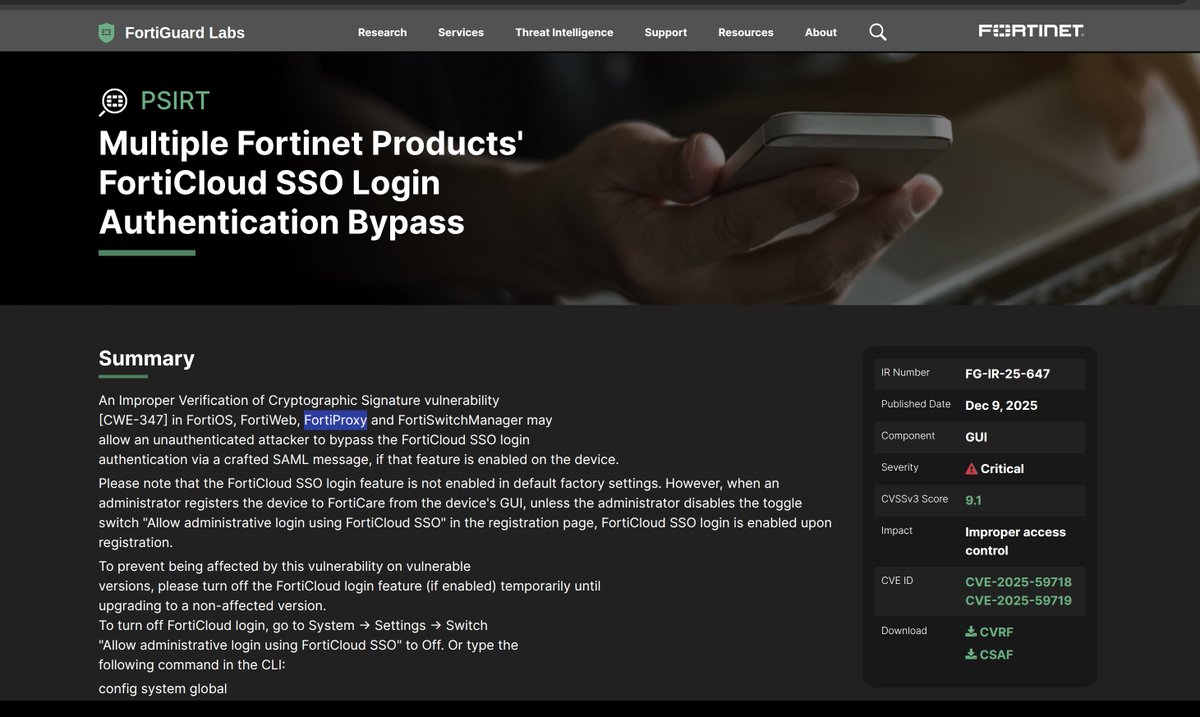
Task: Click the 'CVSSv3 Score' field label
Action: (x=913, y=498)
